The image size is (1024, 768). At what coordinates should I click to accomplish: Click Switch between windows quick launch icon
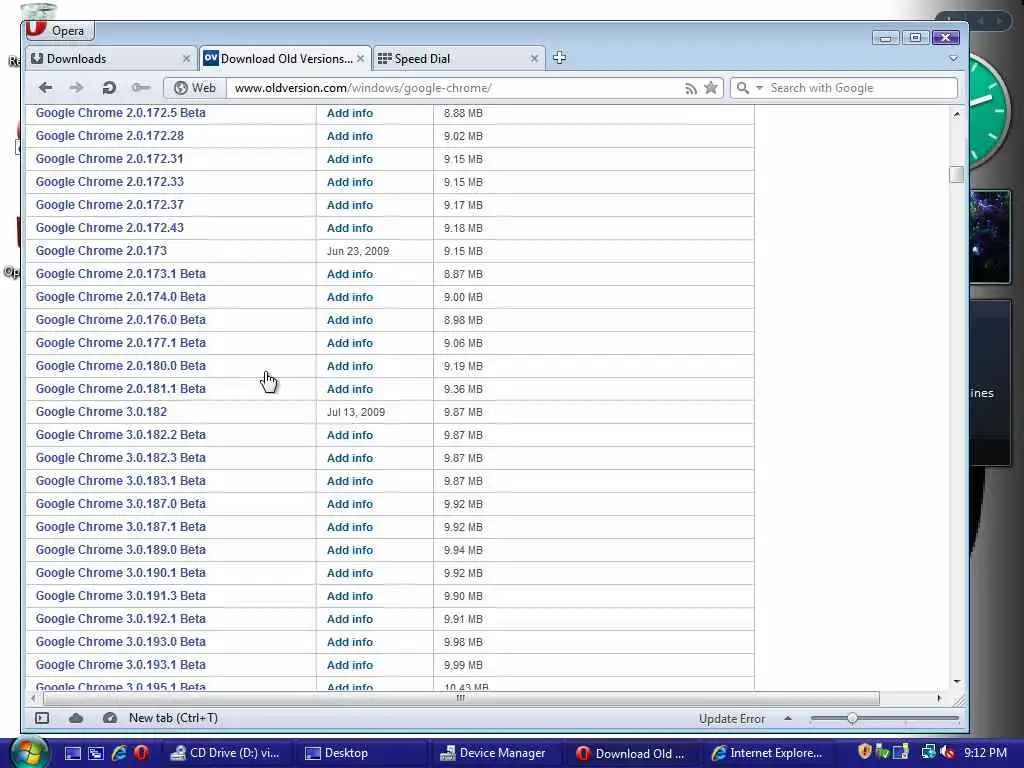[x=95, y=753]
